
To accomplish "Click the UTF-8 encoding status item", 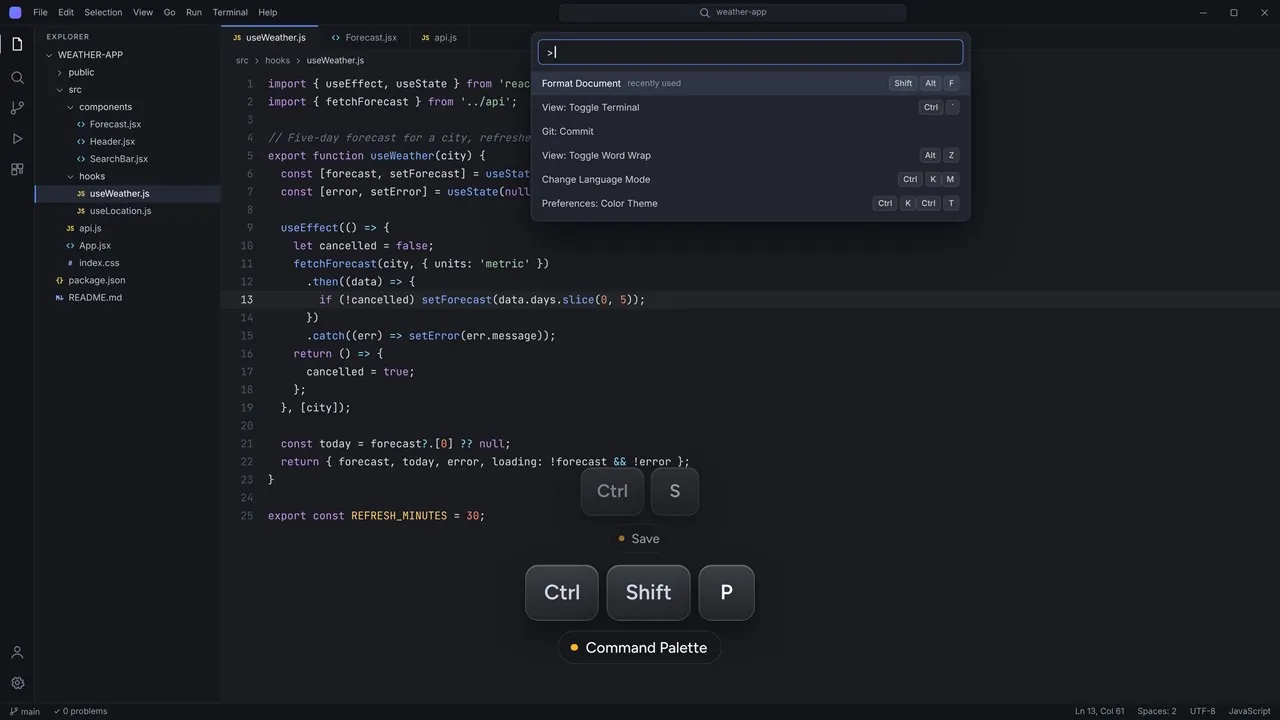I will tap(1203, 711).
